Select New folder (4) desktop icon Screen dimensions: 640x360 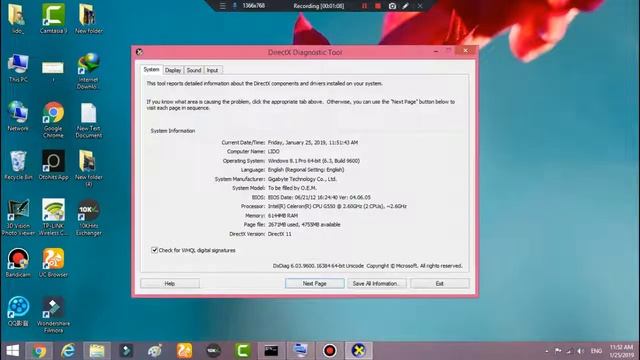pyautogui.click(x=89, y=168)
